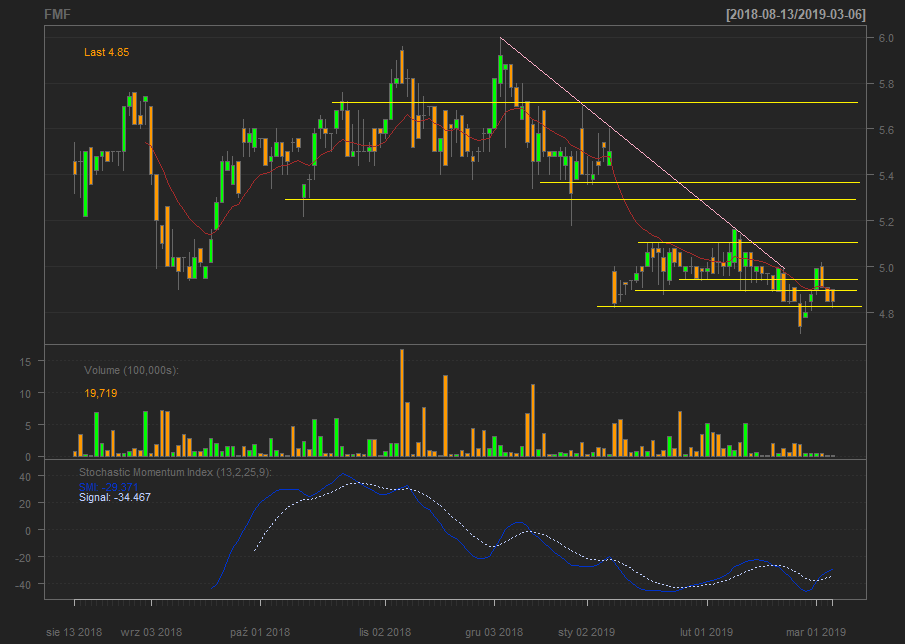Image resolution: width=905 pixels, height=644 pixels.
Task: Click the 5.6 price axis label
Action: coord(886,130)
